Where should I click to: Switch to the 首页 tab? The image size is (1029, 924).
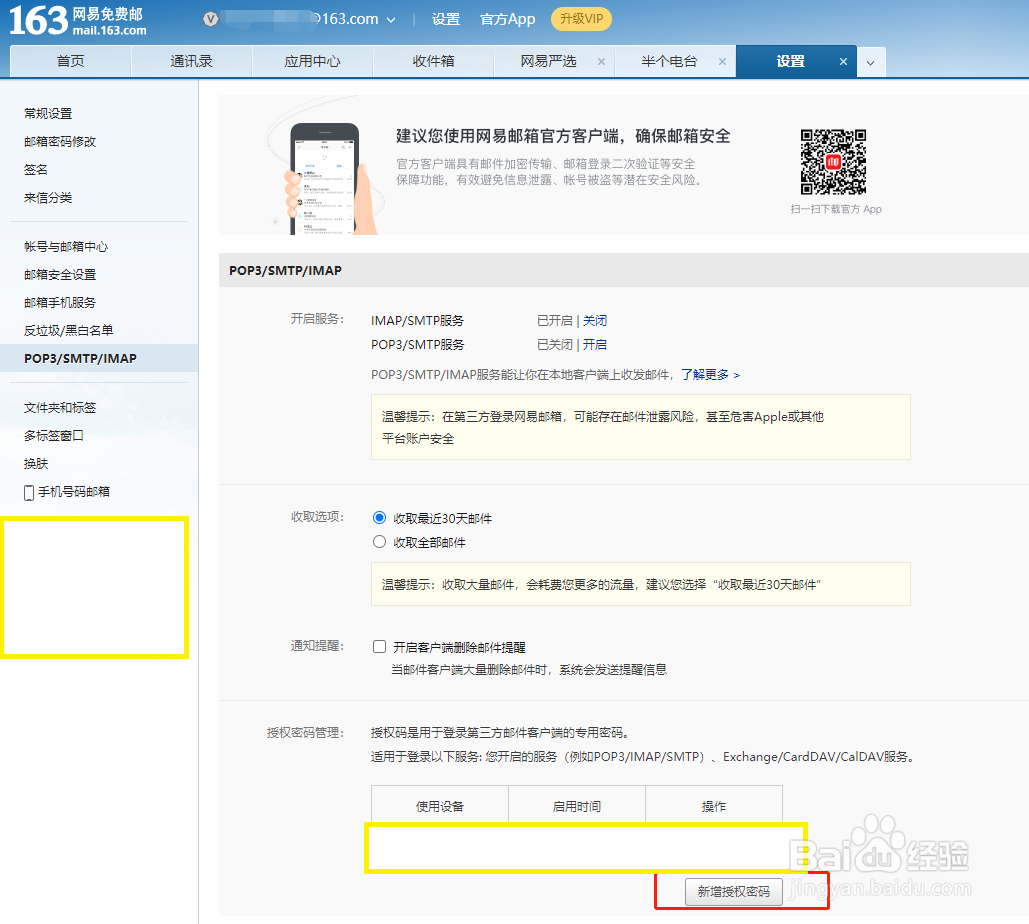(x=70, y=60)
